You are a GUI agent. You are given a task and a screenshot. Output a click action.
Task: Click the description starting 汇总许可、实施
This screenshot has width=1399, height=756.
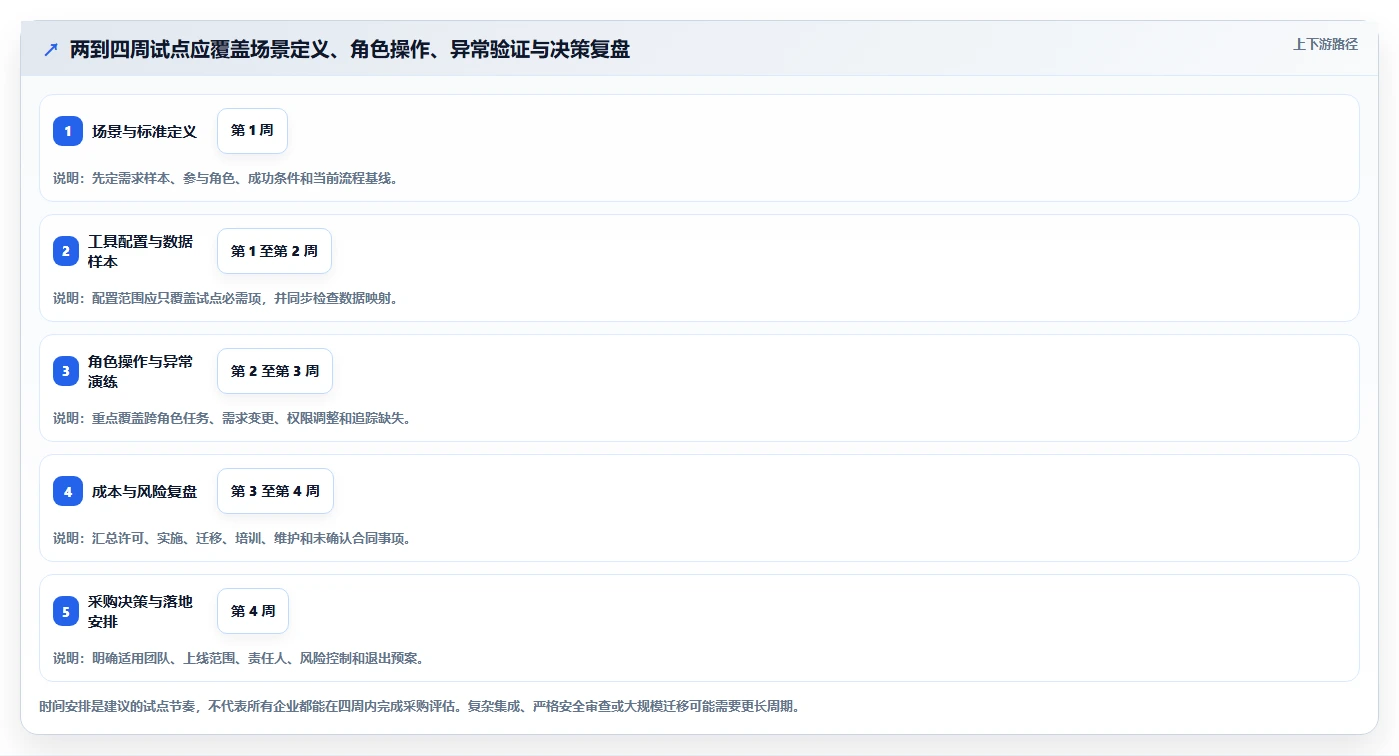tap(232, 538)
